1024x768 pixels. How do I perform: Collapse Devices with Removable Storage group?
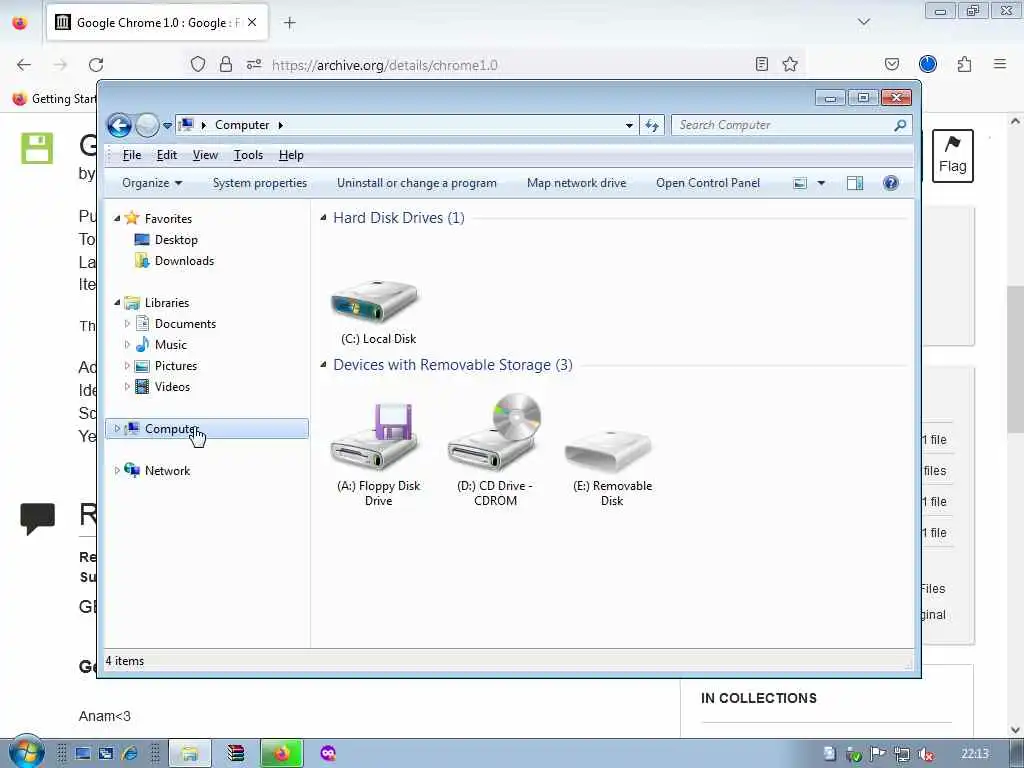pos(323,364)
